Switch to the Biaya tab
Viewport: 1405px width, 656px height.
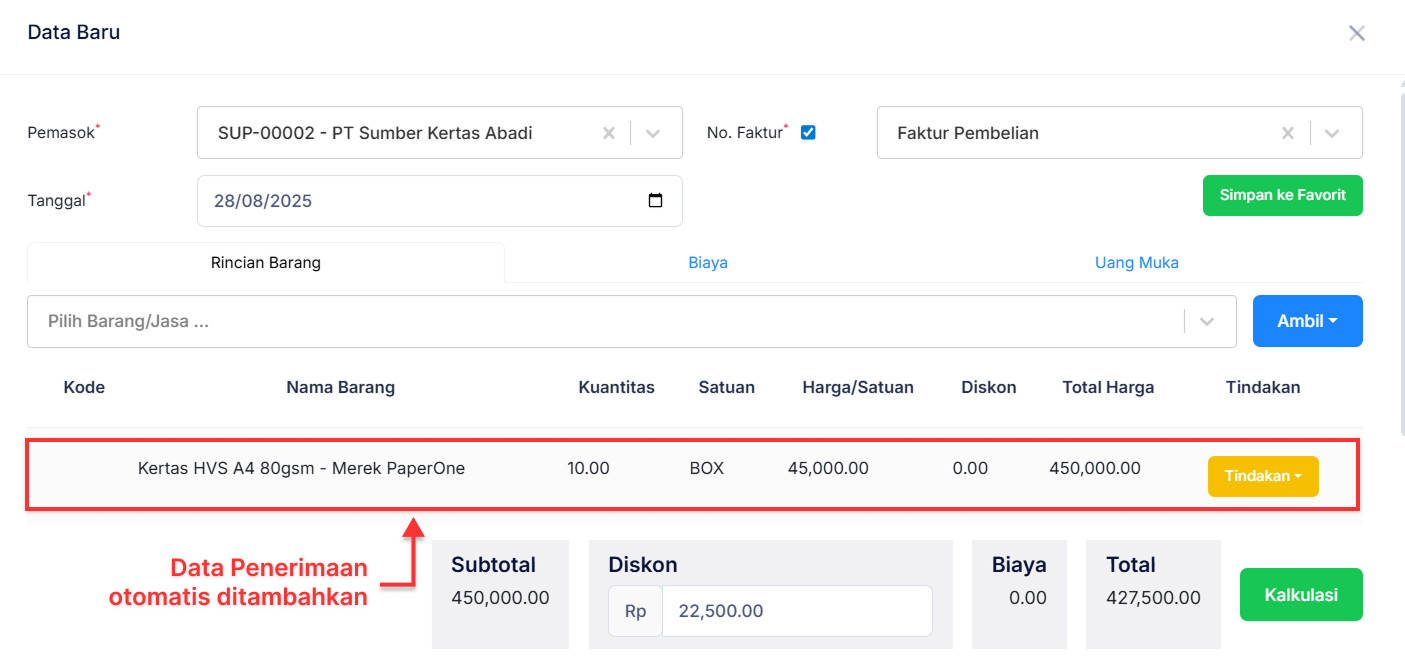click(708, 262)
